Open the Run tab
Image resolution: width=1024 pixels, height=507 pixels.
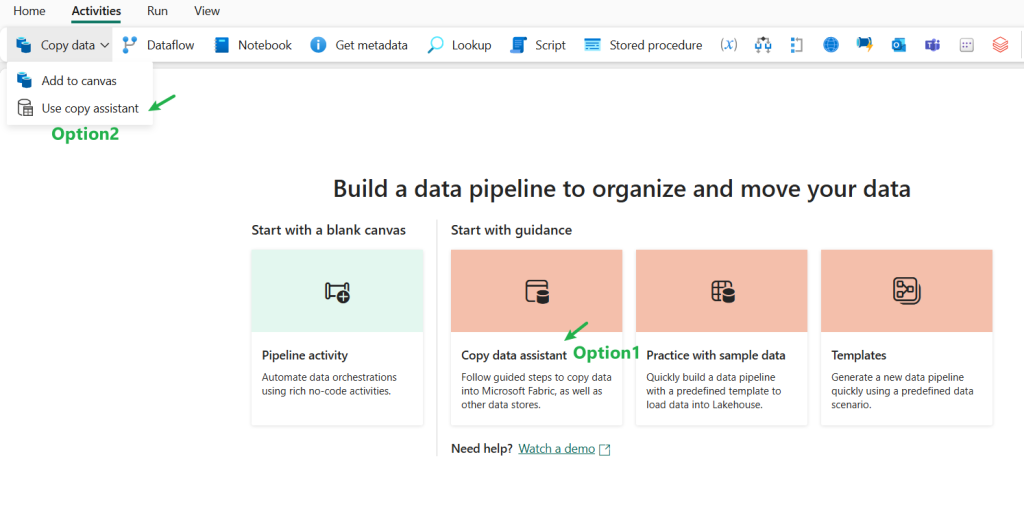click(157, 11)
